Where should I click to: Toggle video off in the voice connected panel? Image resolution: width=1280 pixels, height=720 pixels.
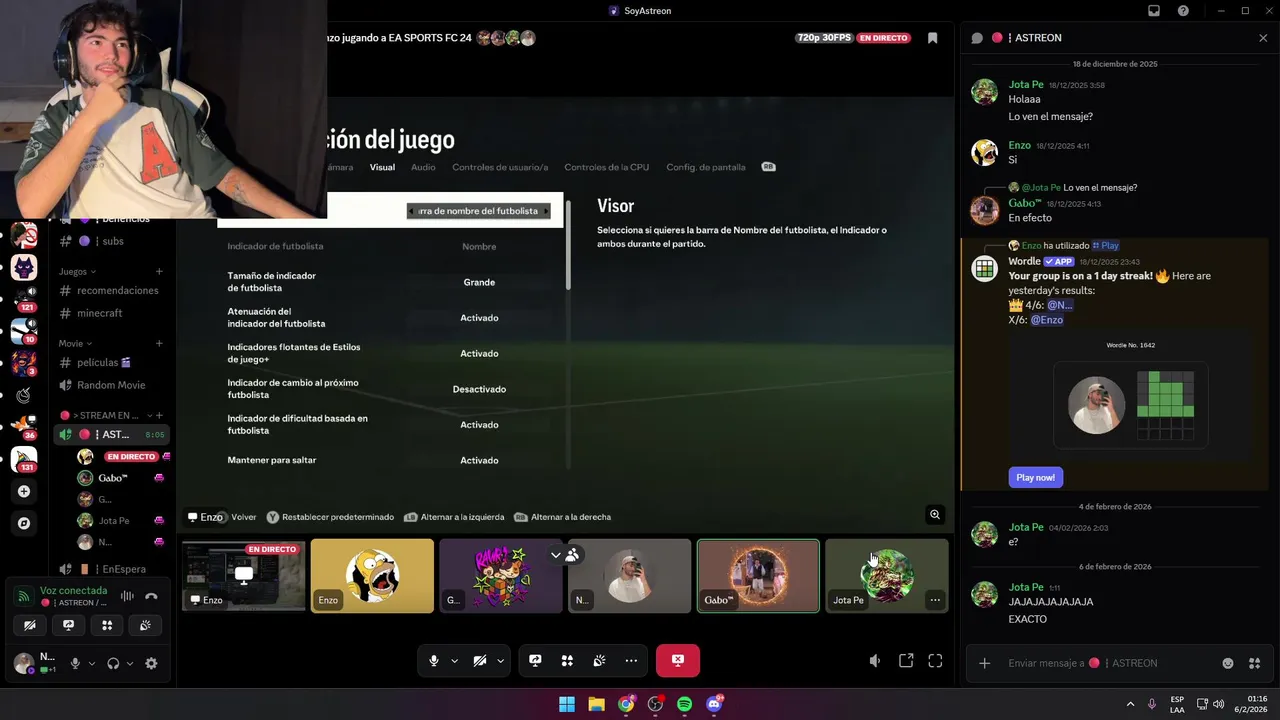[x=30, y=625]
